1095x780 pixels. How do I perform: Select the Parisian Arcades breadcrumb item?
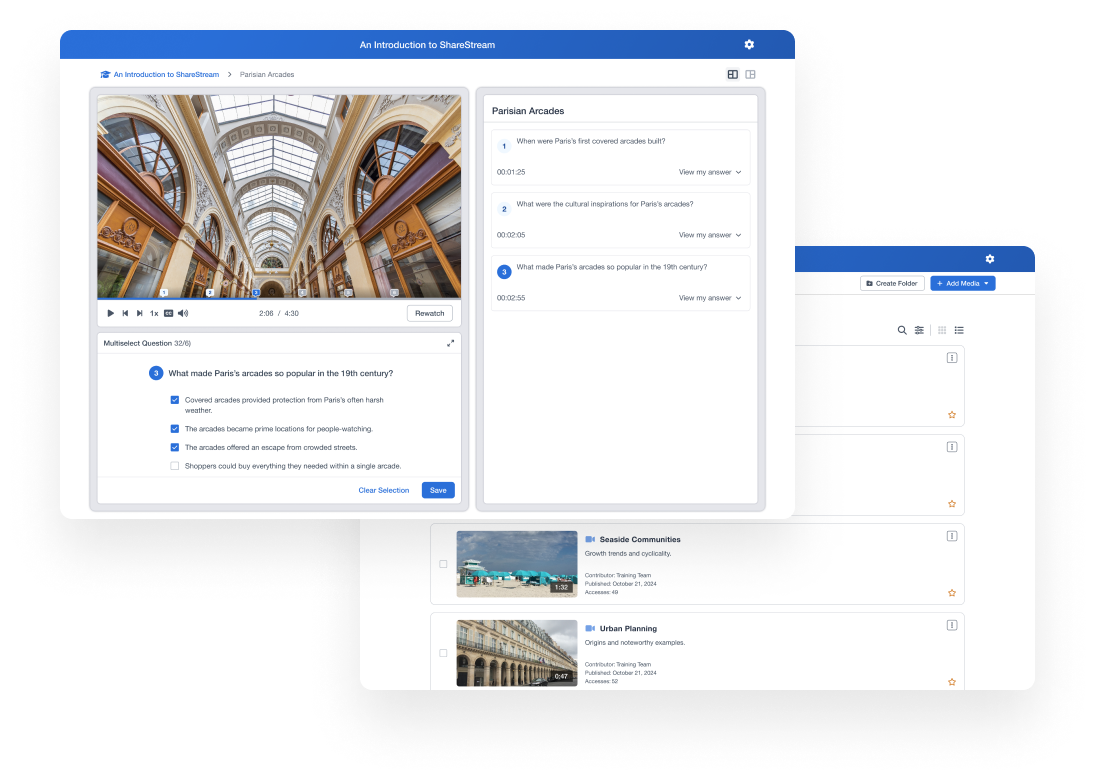266,74
